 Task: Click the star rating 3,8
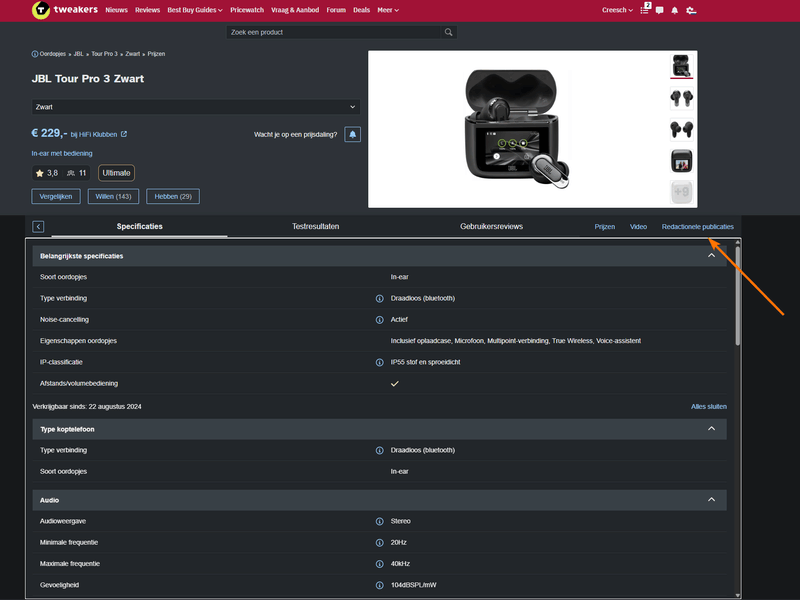click(46, 173)
